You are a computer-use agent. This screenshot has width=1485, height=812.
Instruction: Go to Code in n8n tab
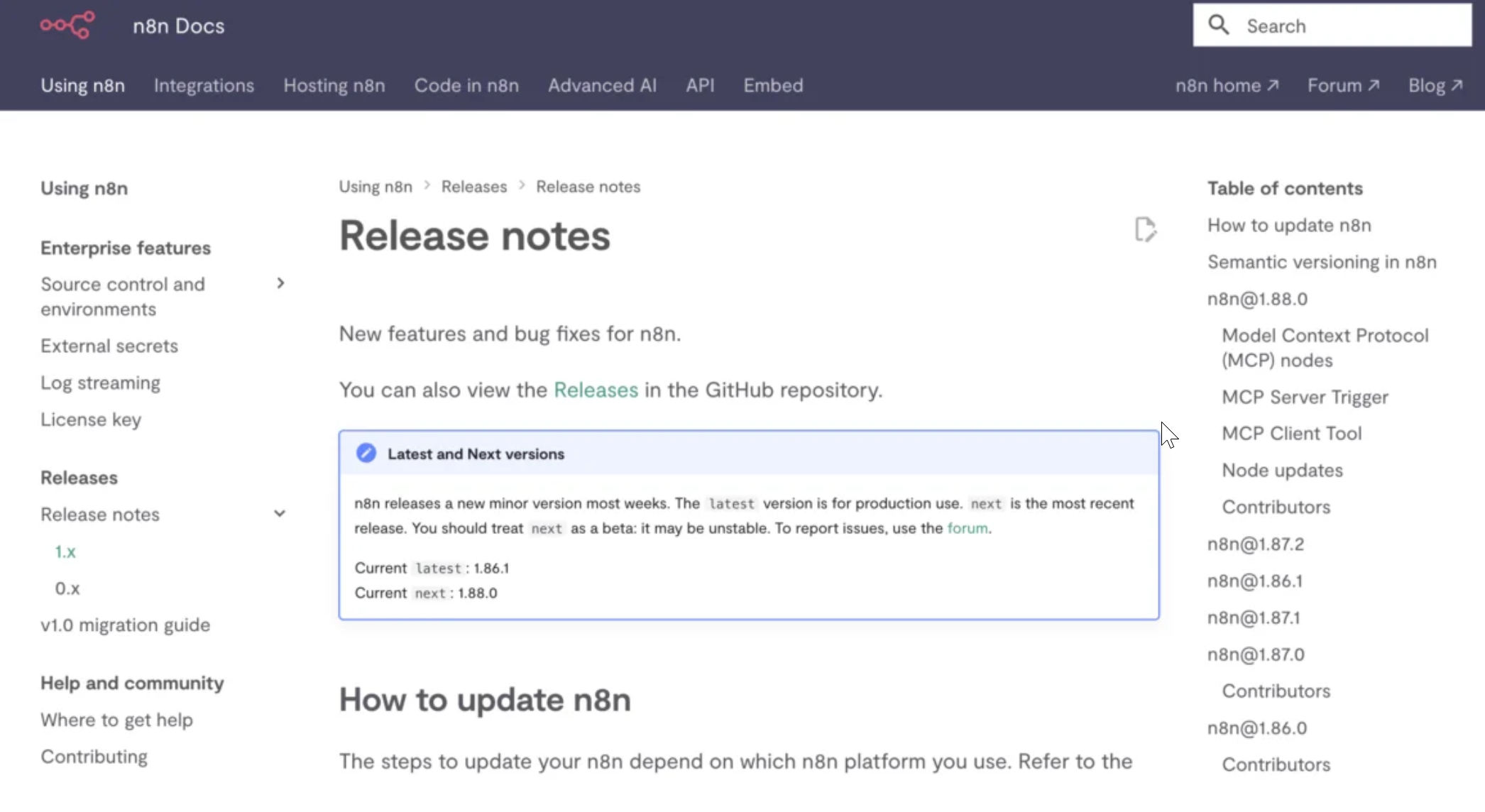(x=466, y=85)
